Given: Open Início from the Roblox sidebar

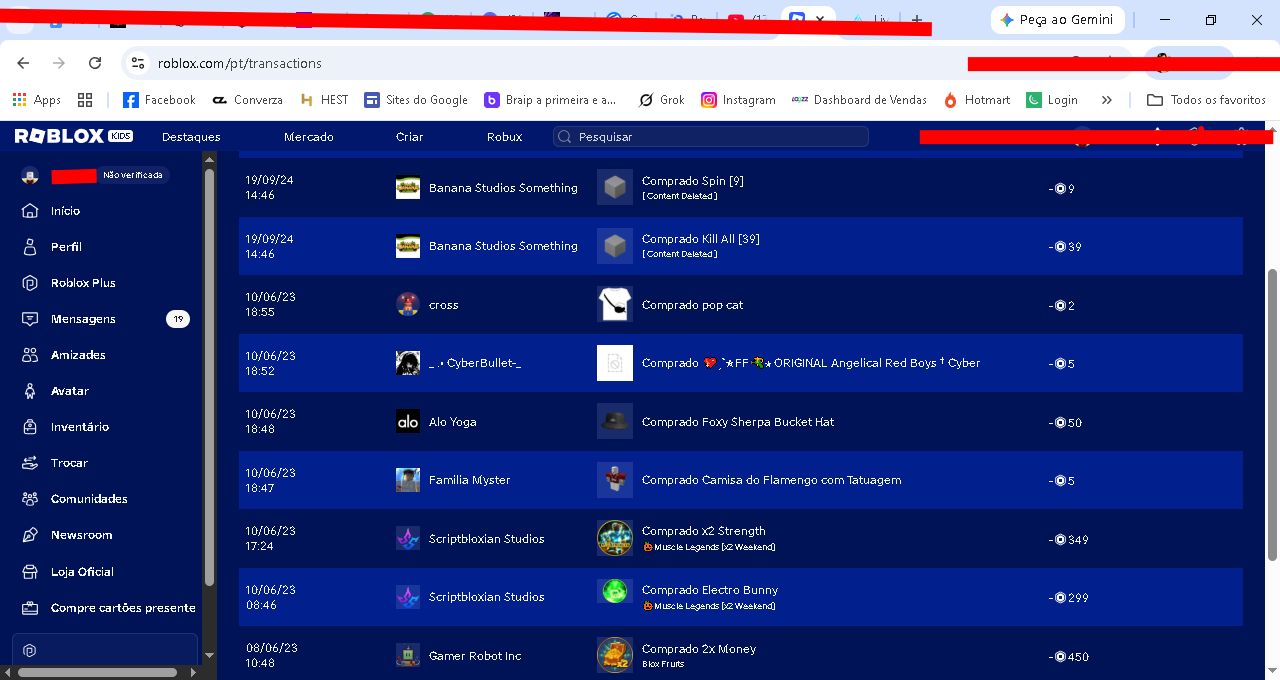Looking at the screenshot, I should tap(65, 211).
